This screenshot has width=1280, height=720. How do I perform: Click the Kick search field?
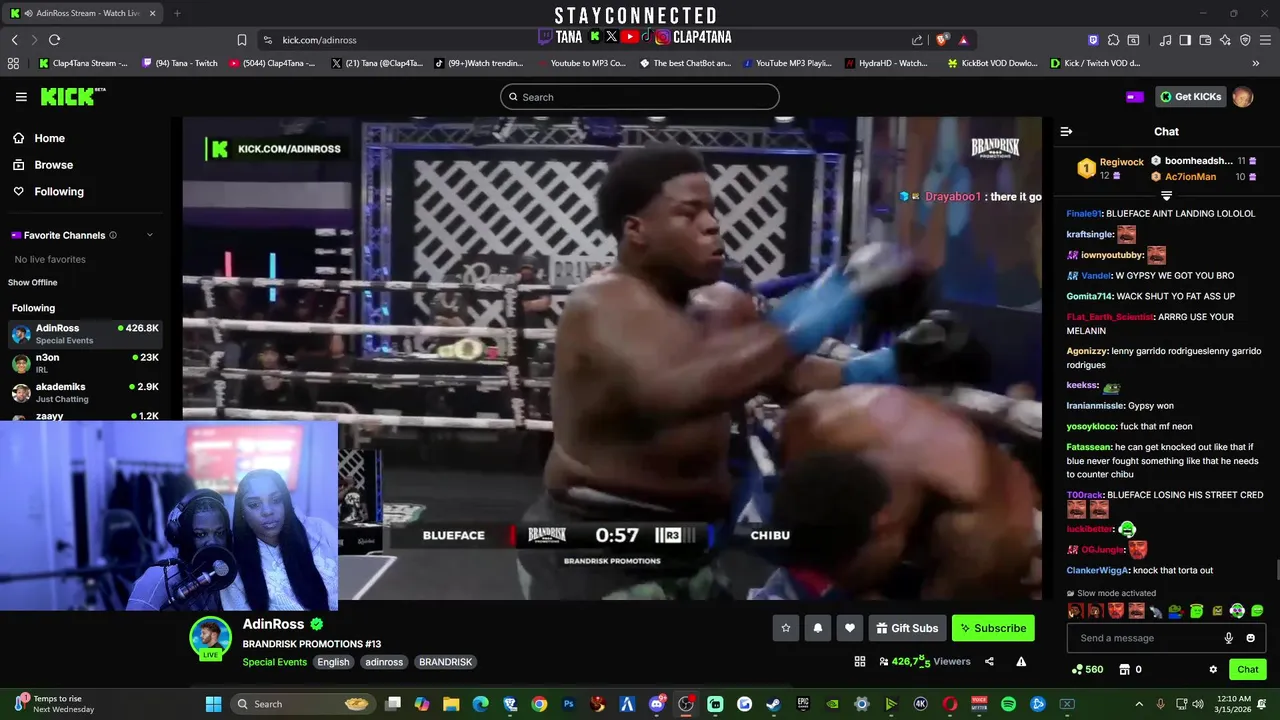click(x=640, y=97)
